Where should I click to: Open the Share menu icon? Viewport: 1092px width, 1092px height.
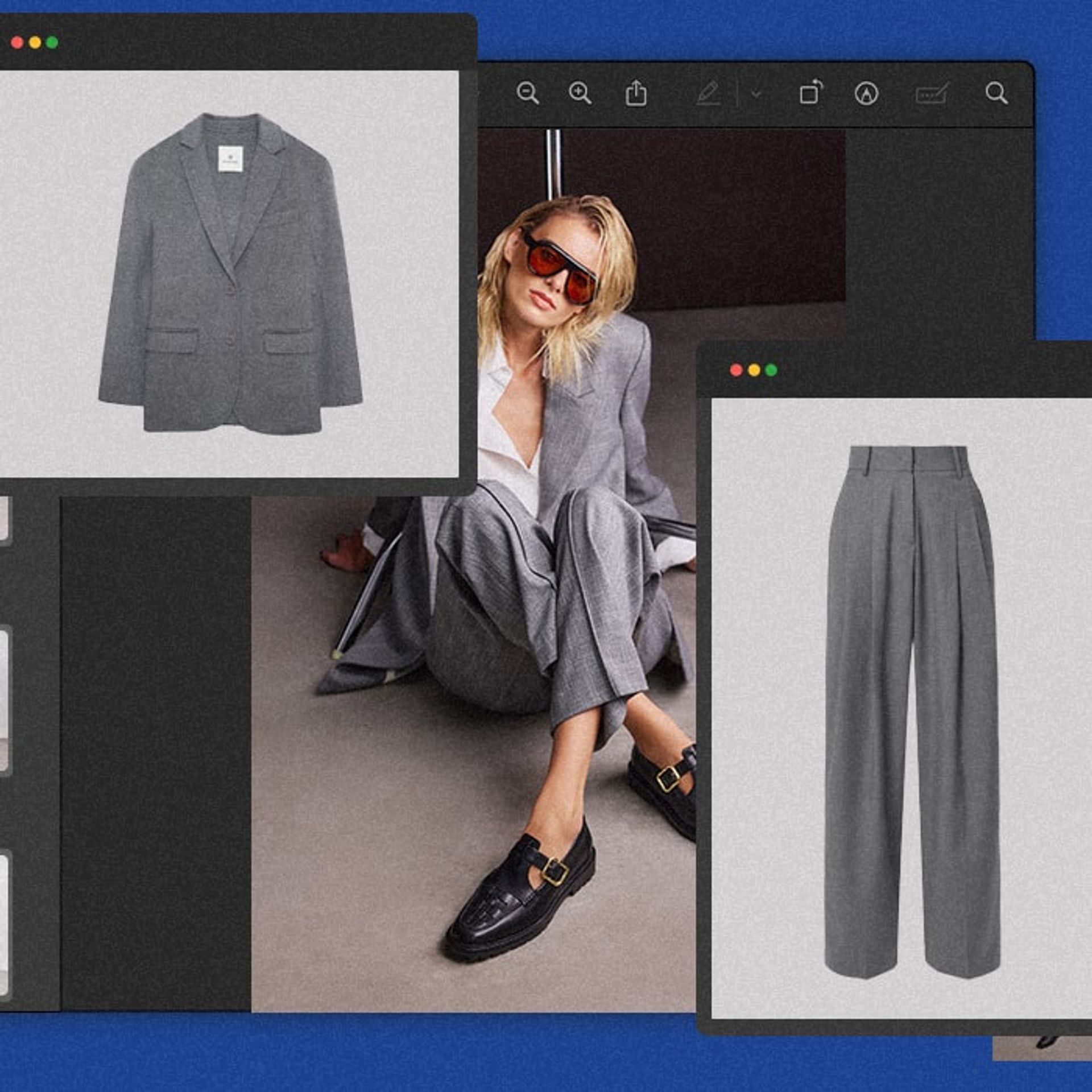click(x=636, y=93)
